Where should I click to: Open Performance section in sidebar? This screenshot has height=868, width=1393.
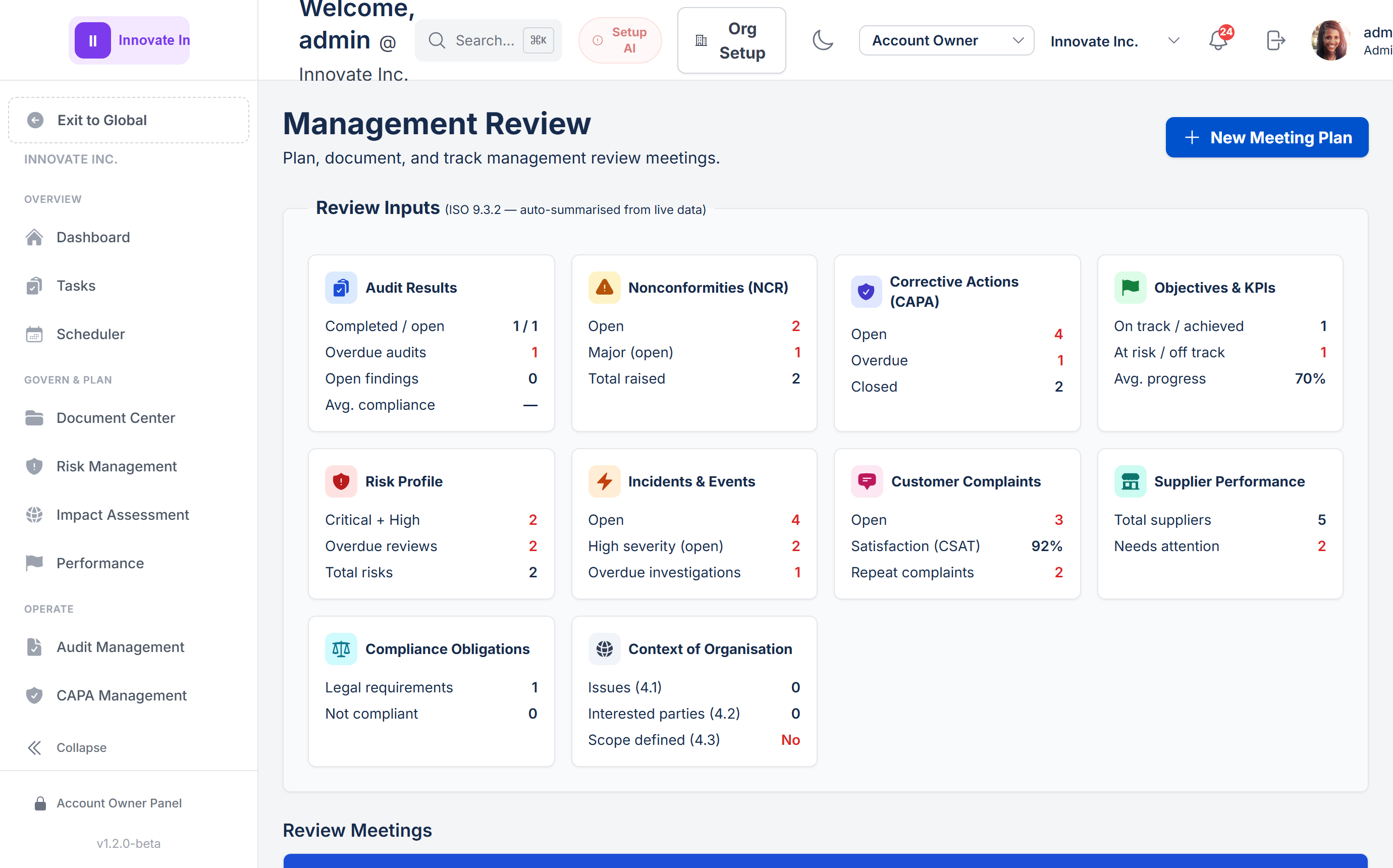pos(129,563)
